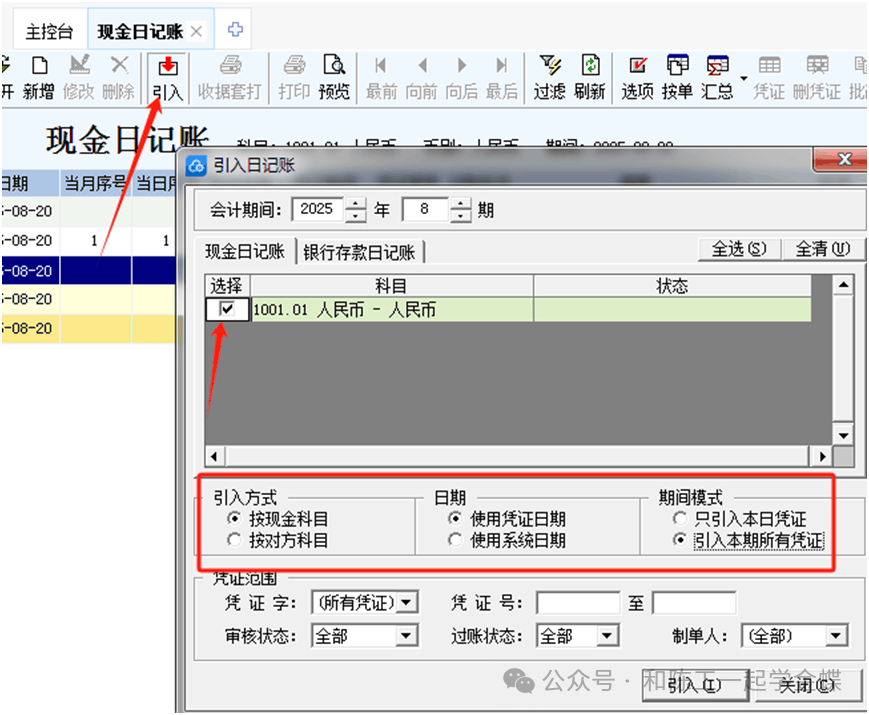This screenshot has height=715, width=869.
Task: Click the 刷新 refresh icon
Action: 590,78
